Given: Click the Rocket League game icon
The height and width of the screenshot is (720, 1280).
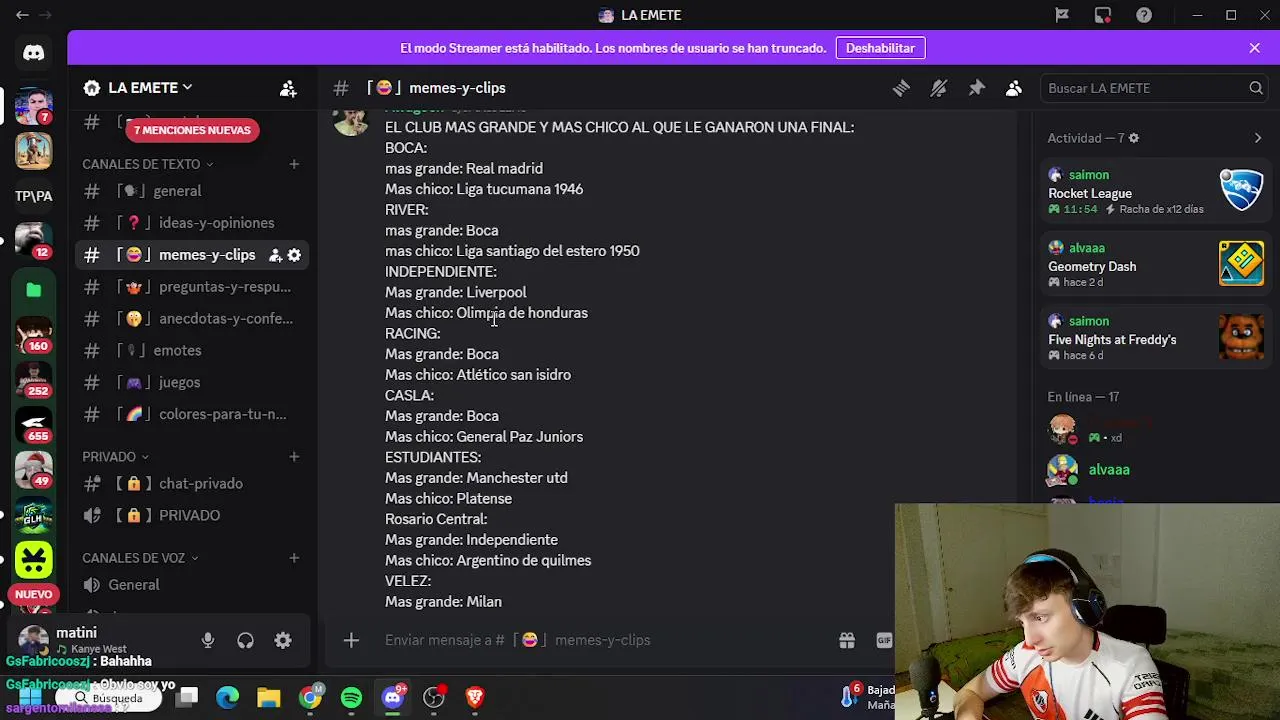Looking at the screenshot, I should point(1241,190).
